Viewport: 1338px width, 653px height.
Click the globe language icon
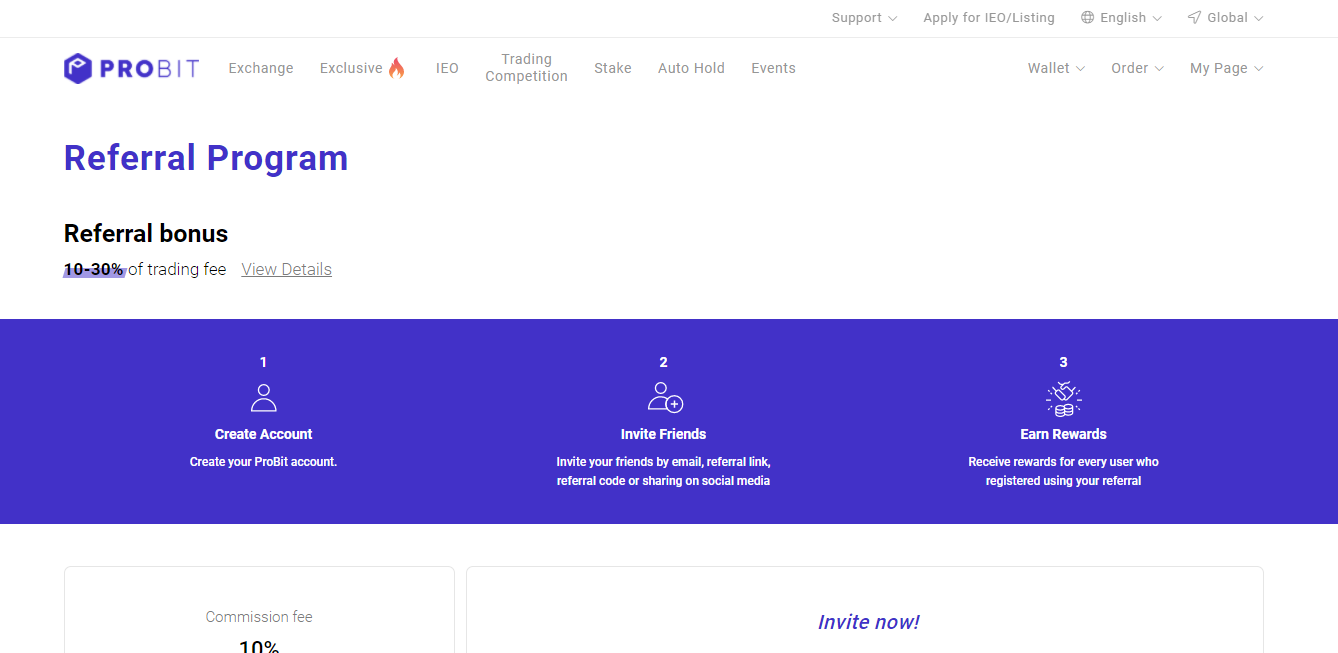(x=1088, y=18)
